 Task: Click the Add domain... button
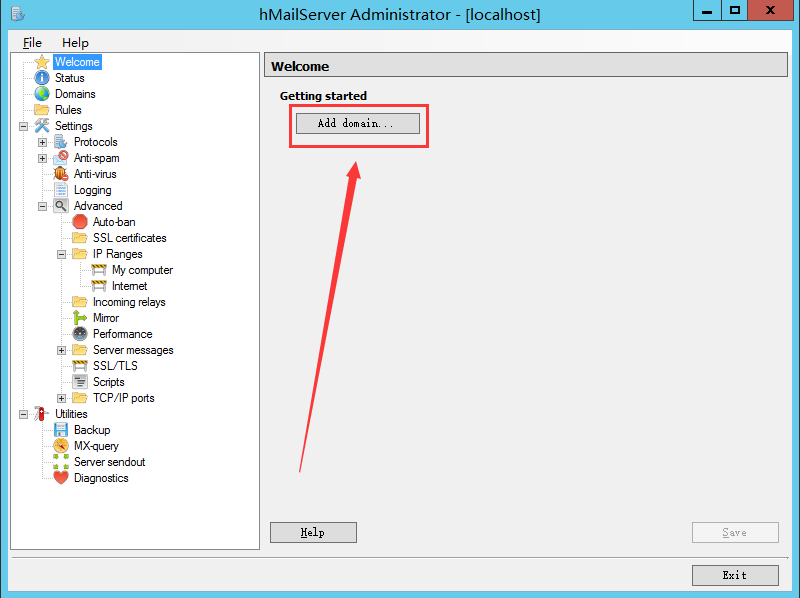coord(358,123)
